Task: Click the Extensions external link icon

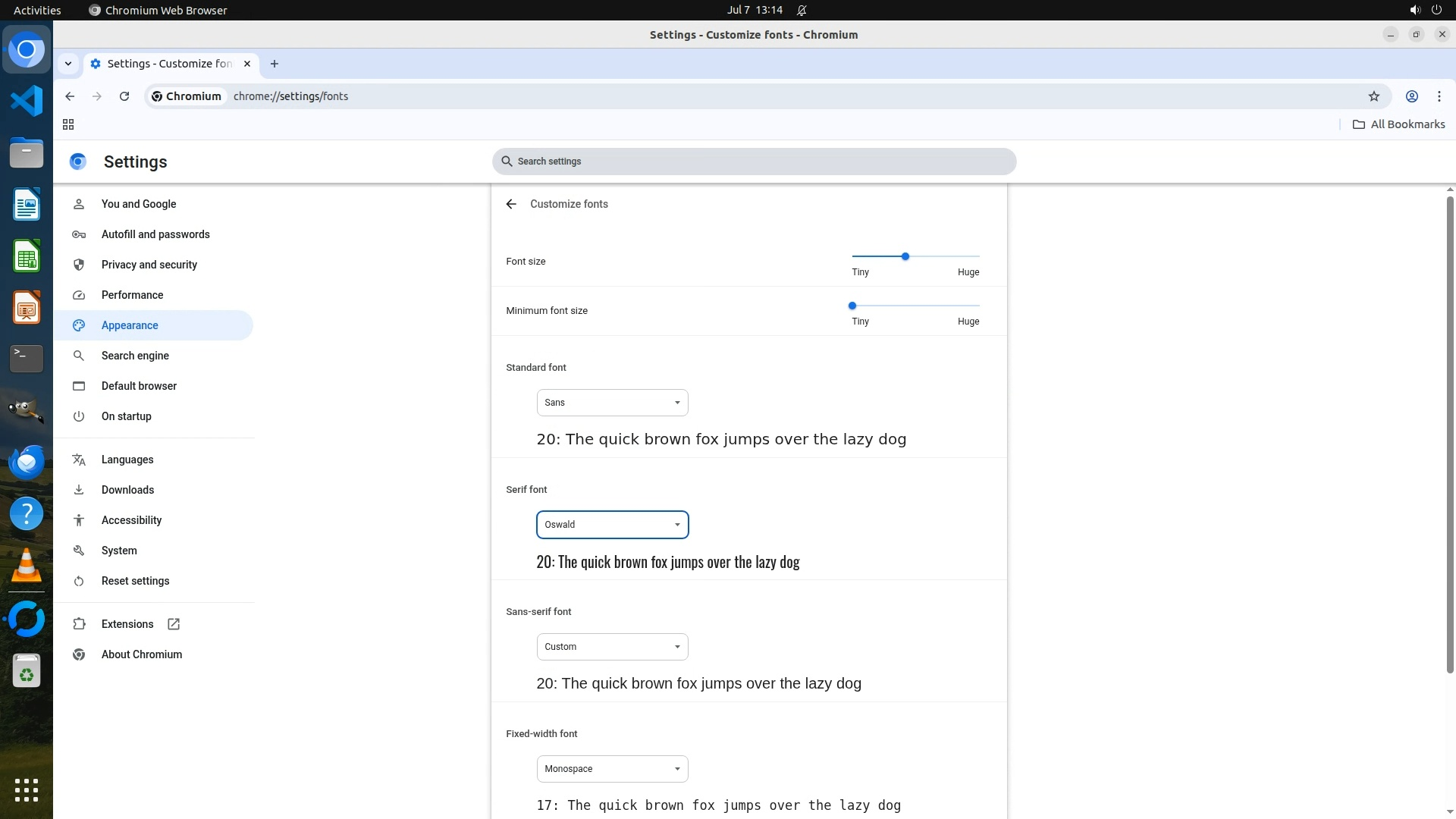Action: click(x=174, y=624)
